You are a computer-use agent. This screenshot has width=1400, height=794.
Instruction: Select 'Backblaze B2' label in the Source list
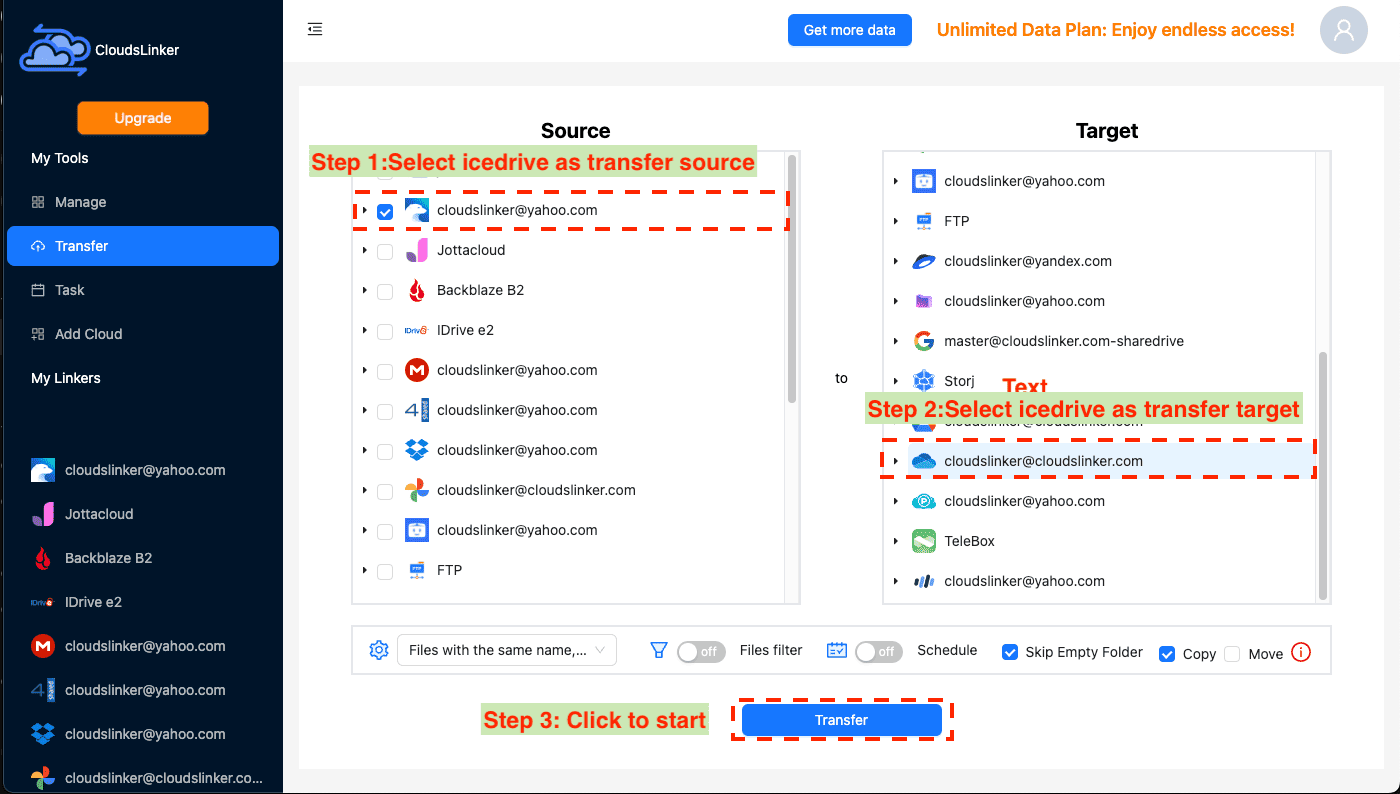(480, 290)
